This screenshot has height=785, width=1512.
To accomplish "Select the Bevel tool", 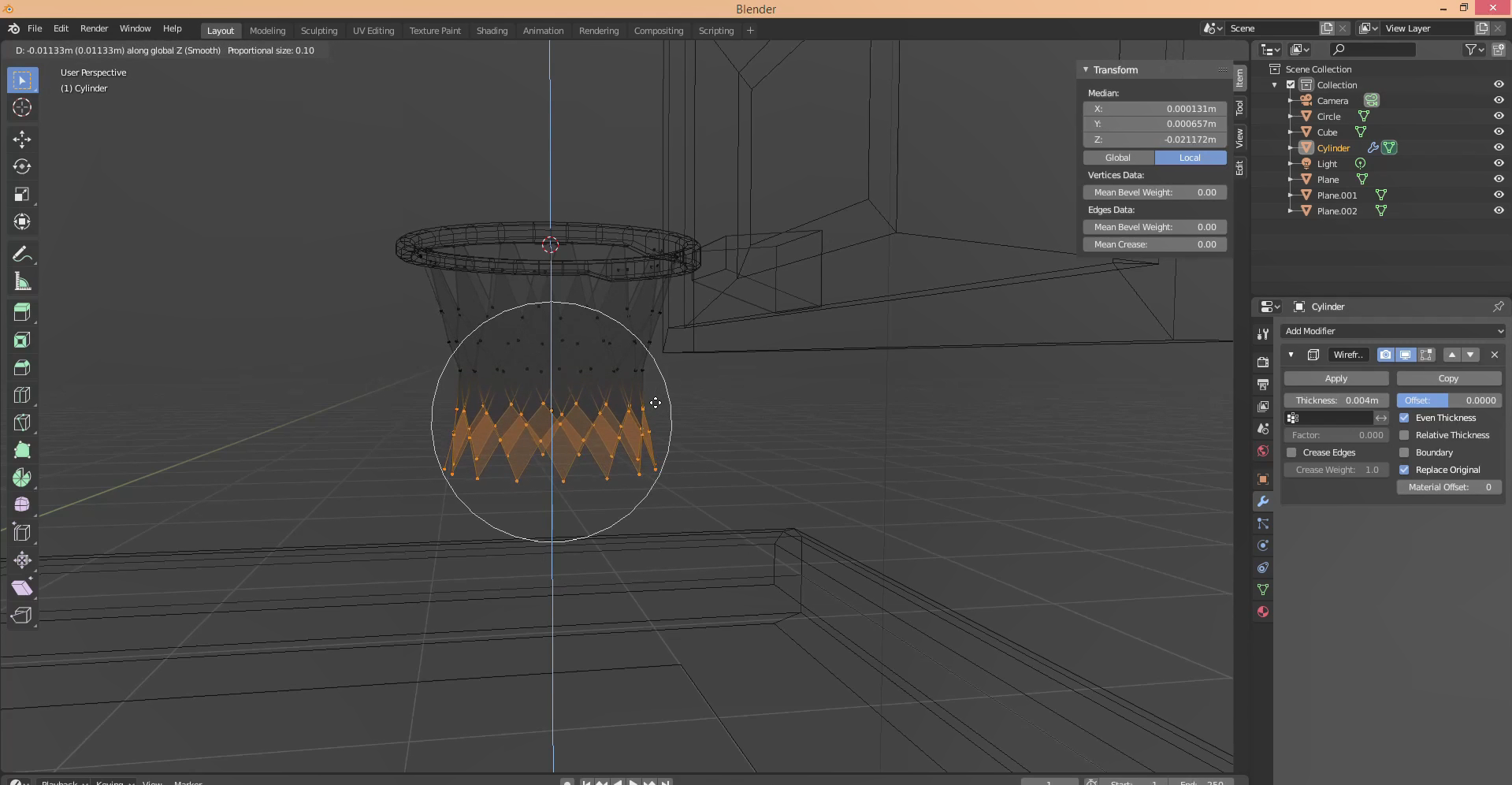I will [x=22, y=368].
